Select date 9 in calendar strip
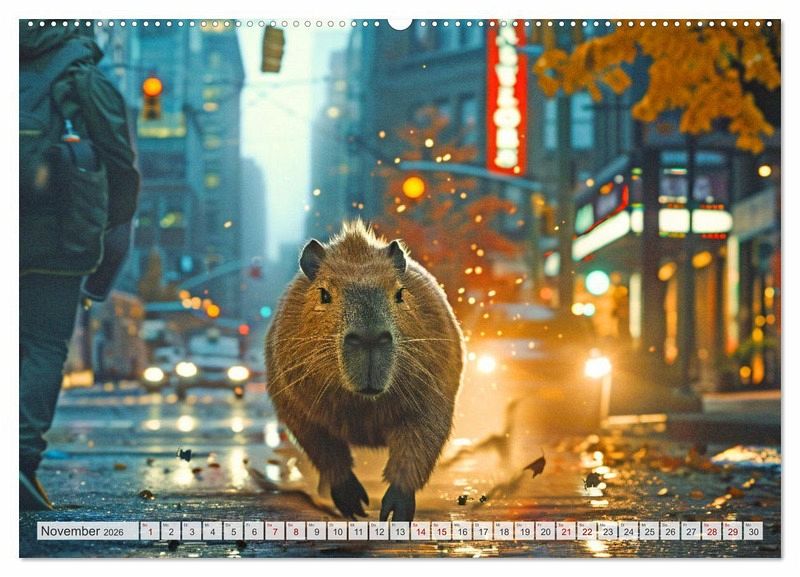Screen dimensions: 800x577 pyautogui.click(x=316, y=531)
